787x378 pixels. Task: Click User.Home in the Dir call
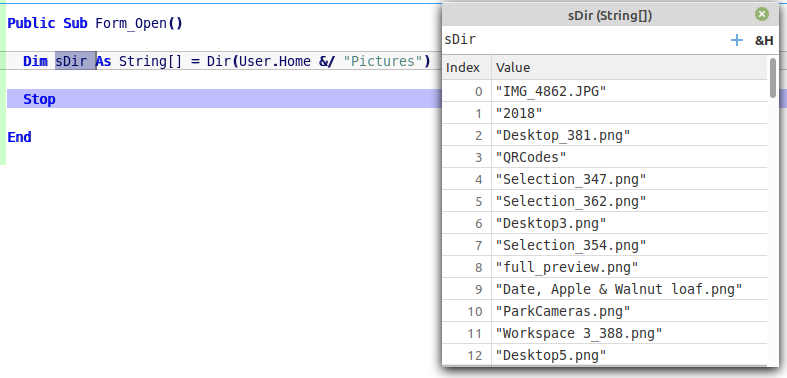[274, 61]
